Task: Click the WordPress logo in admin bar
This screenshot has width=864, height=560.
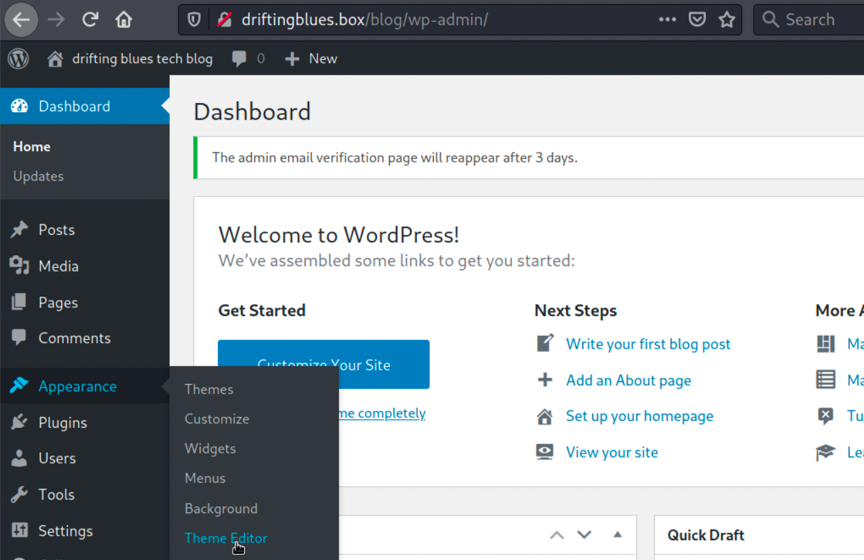Action: coord(18,58)
